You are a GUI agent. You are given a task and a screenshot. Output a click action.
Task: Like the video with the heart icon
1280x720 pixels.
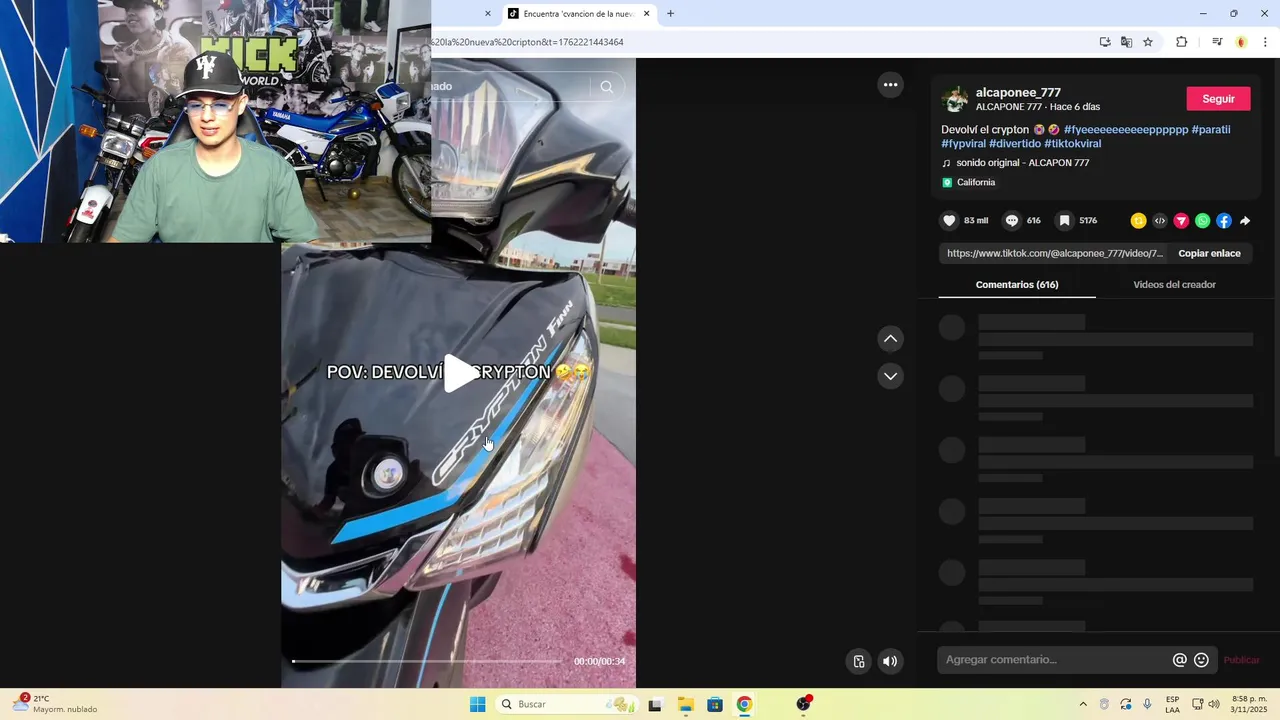point(949,221)
